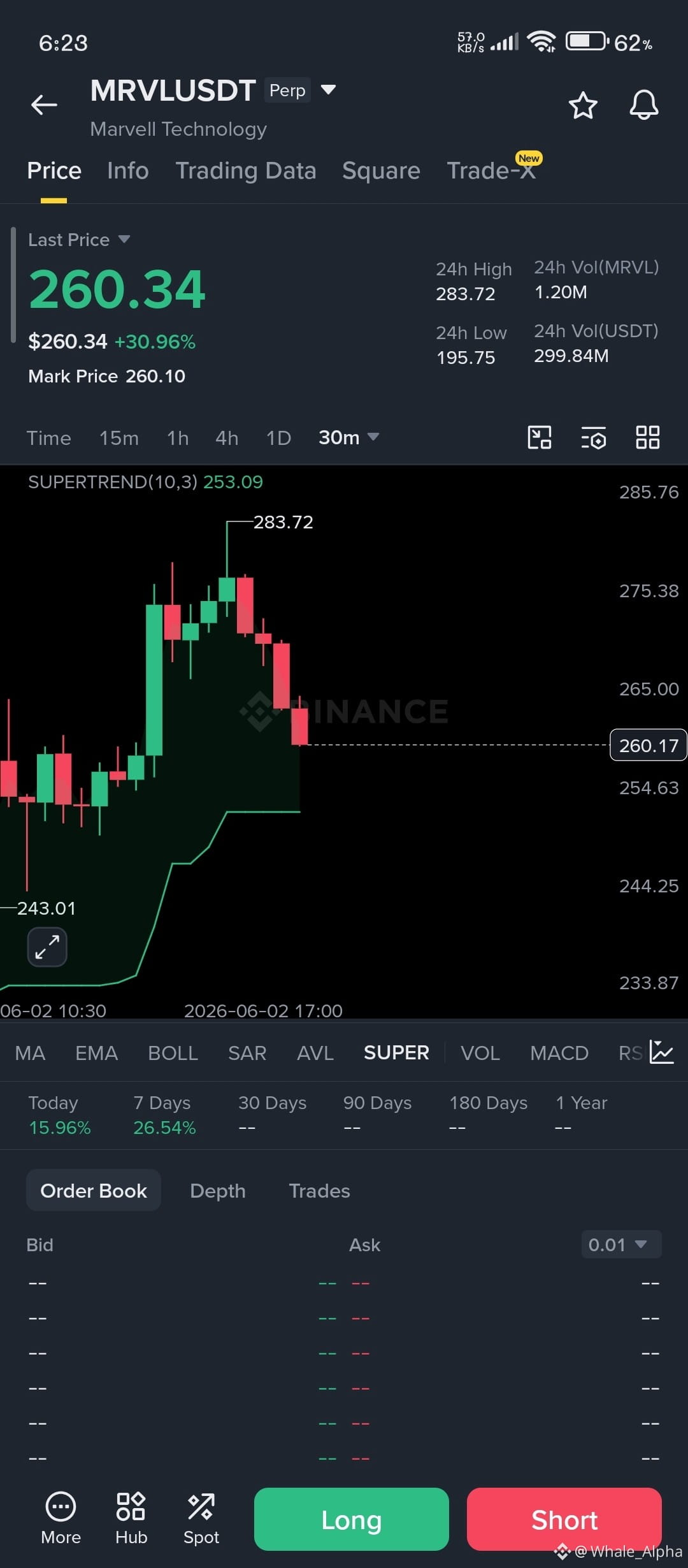Enable the AVL indicator
Screen dimensions: 688x1568
[x=315, y=1053]
